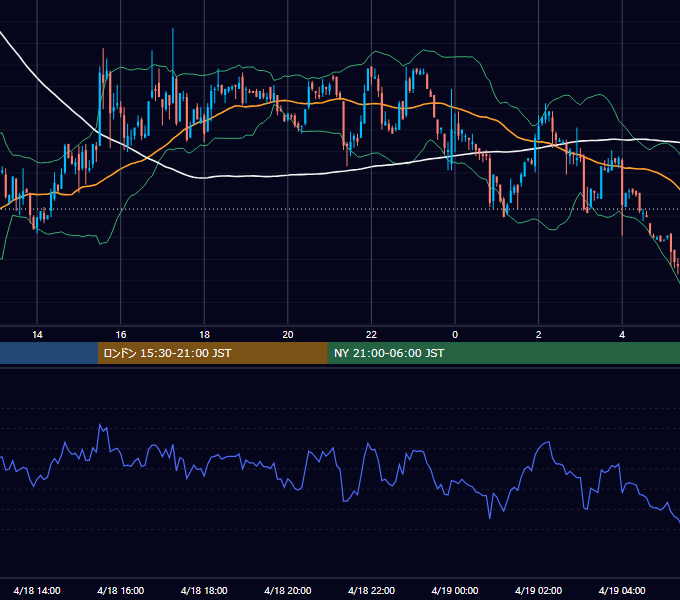Select the 4/18 22:00 time label
This screenshot has height=600, width=680.
371,590
